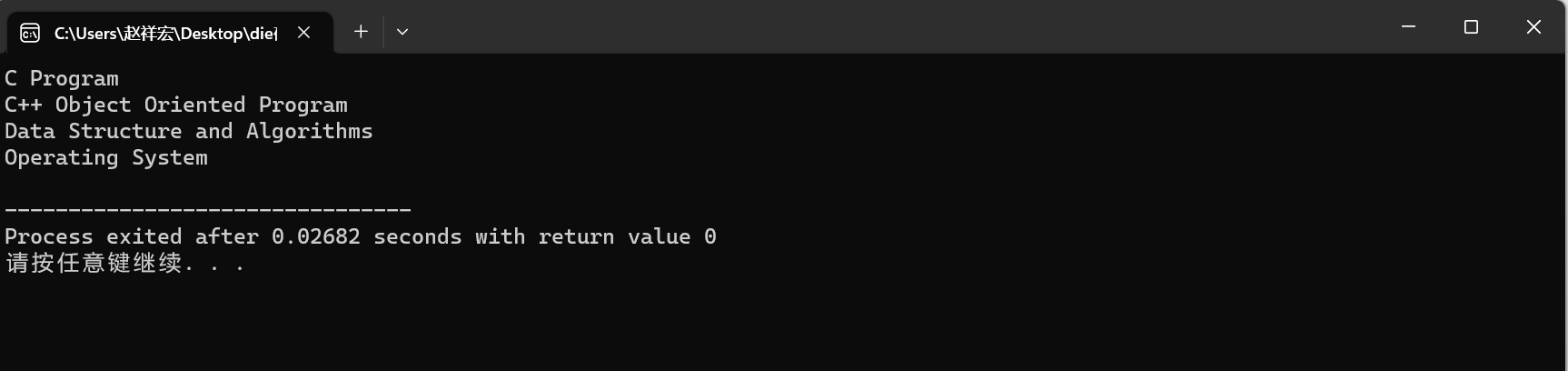Viewport: 1568px width, 371px height.
Task: Minimize the terminal window
Action: click(x=1409, y=27)
